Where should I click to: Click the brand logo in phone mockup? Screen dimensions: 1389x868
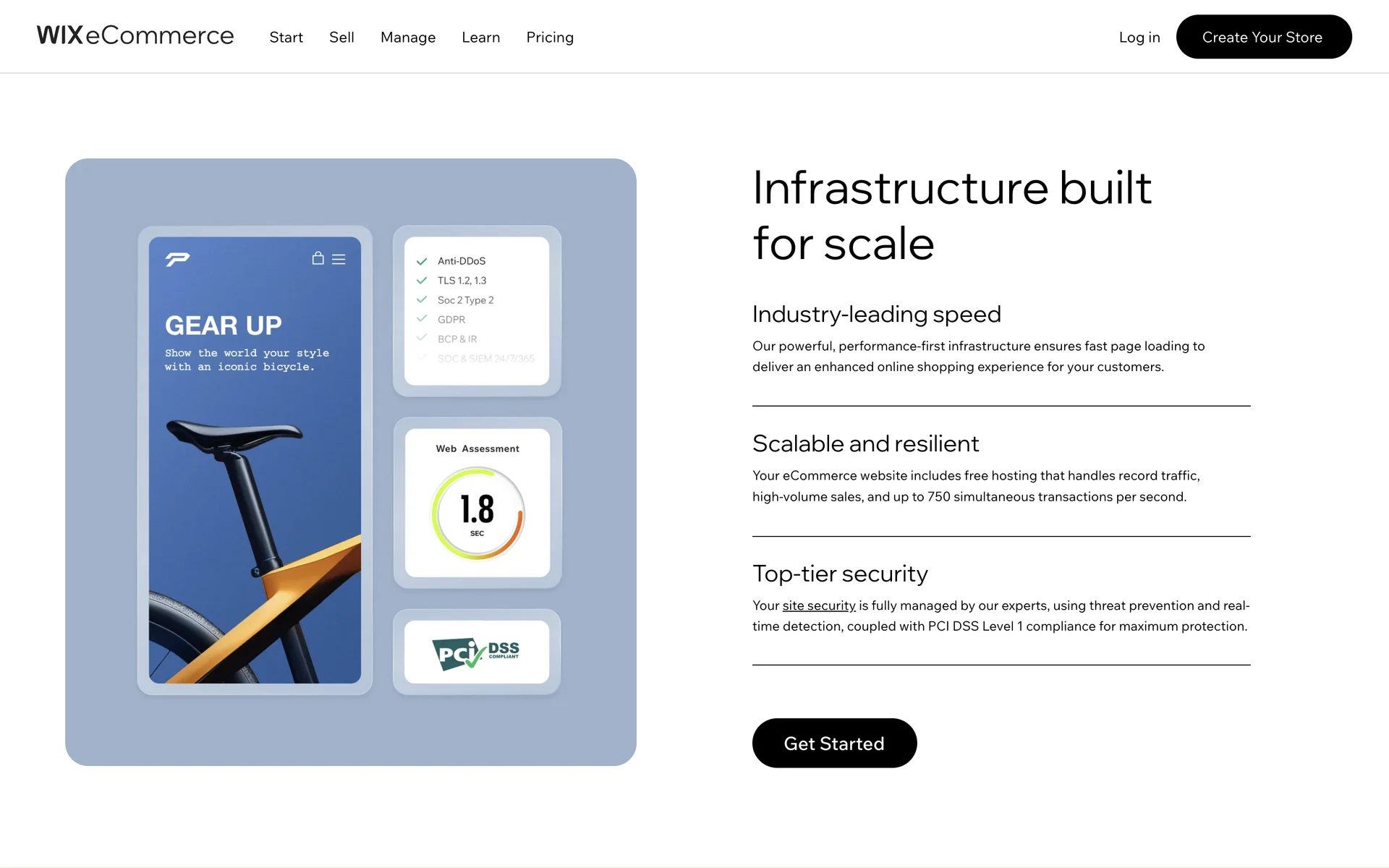click(x=177, y=259)
